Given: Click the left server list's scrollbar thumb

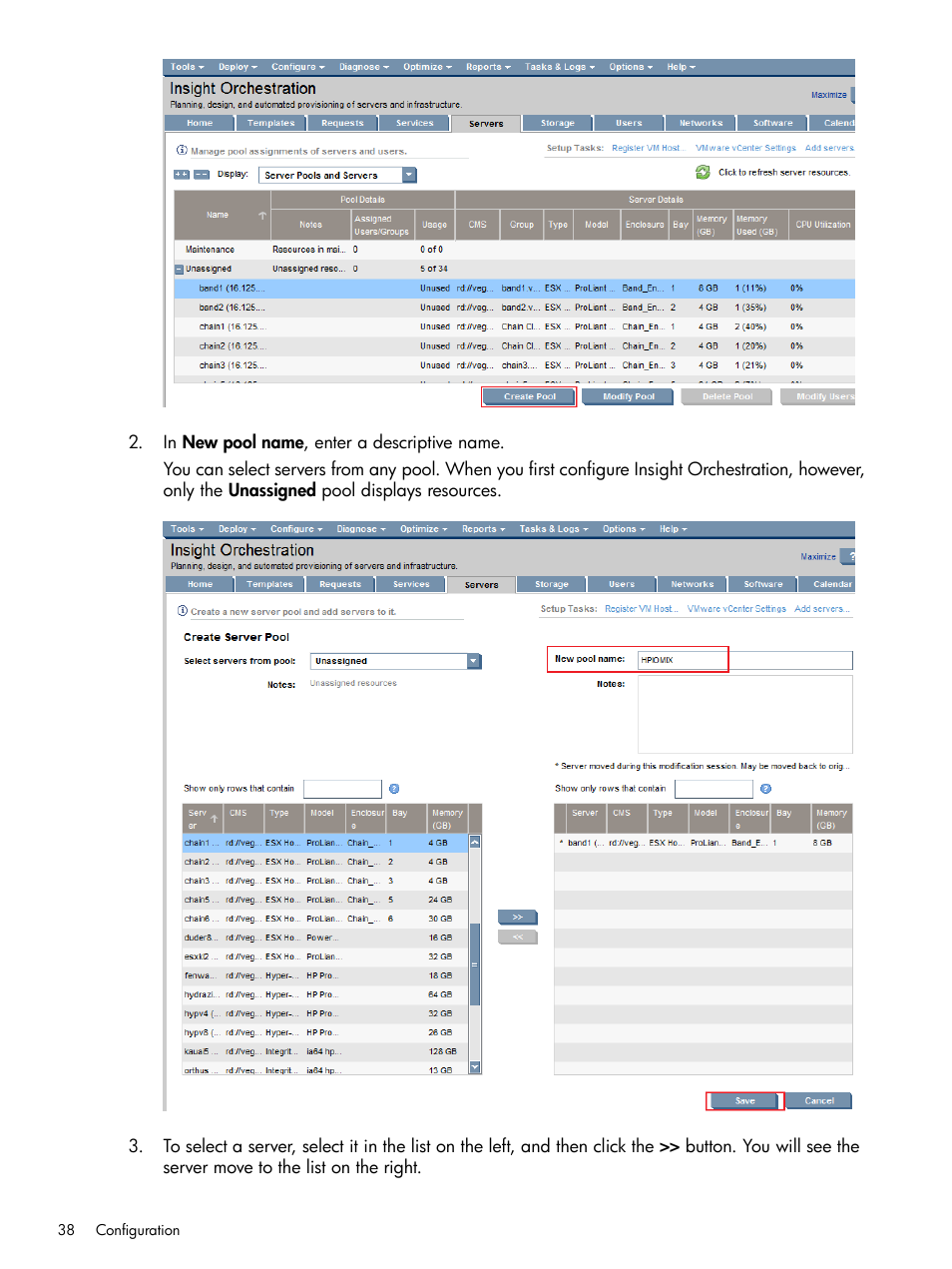Looking at the screenshot, I should 475,963.
